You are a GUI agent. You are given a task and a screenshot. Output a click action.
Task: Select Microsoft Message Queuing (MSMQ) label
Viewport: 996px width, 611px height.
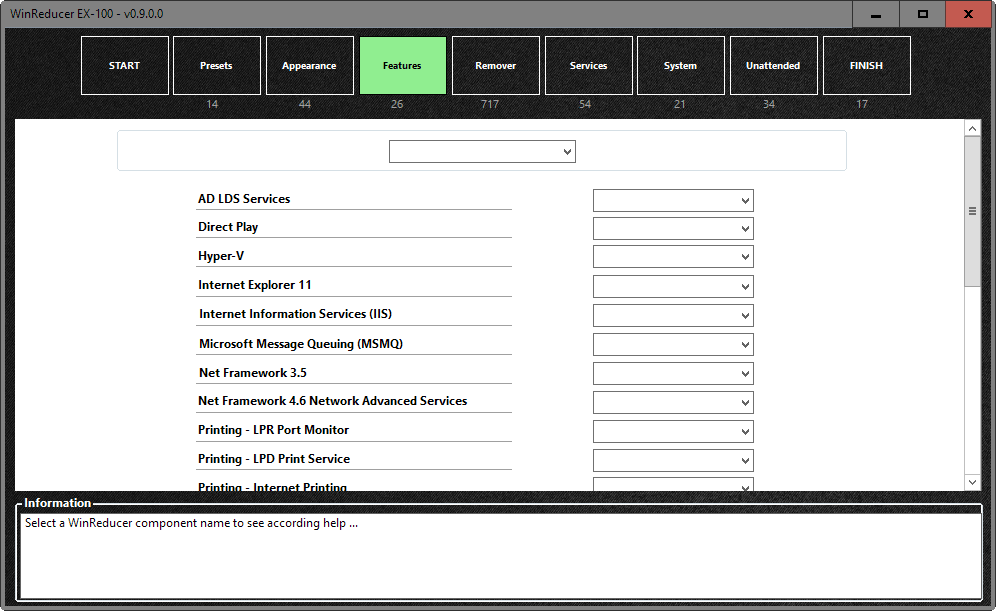tap(301, 344)
